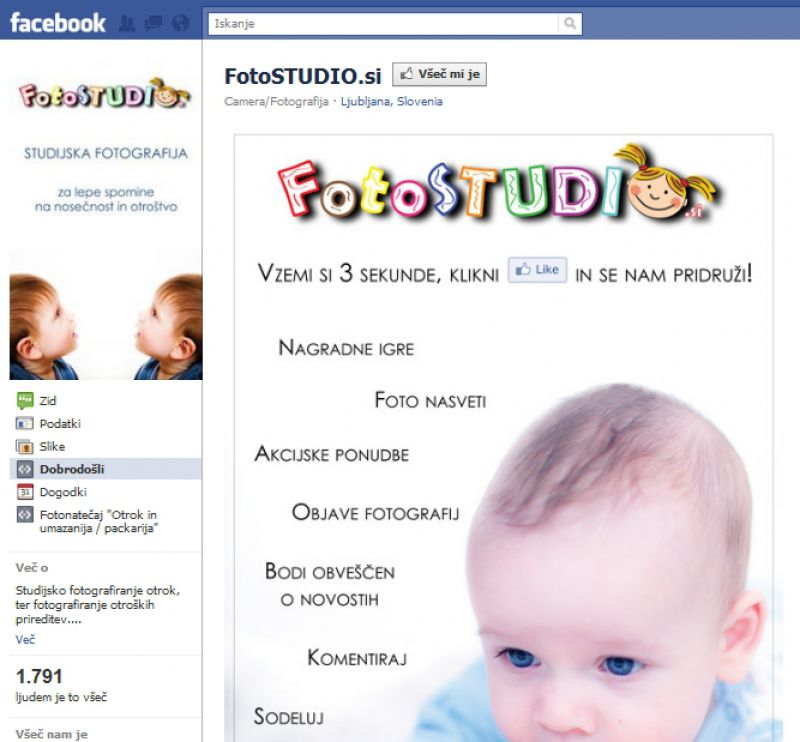Click the "Komentiraj" text
Image resolution: width=800 pixels, height=742 pixels.
[357, 658]
